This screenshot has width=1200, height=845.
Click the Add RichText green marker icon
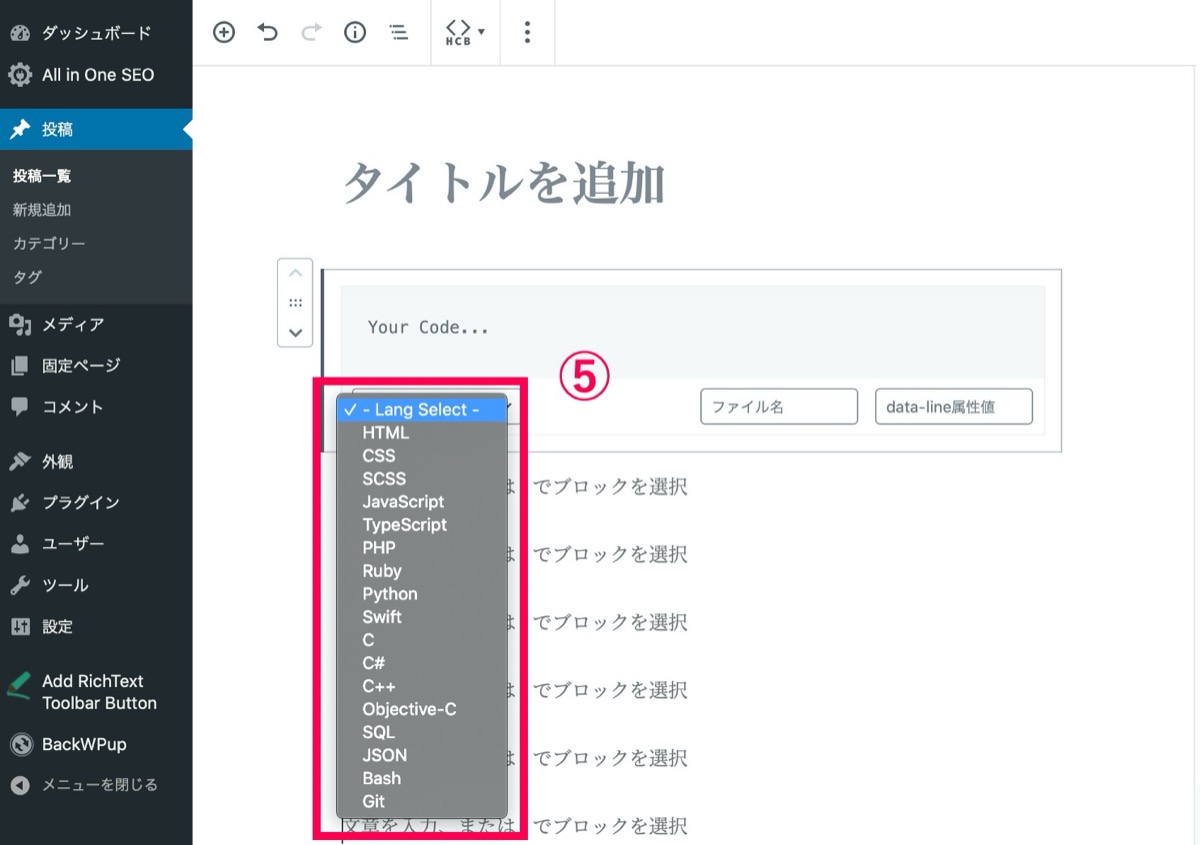(20, 686)
